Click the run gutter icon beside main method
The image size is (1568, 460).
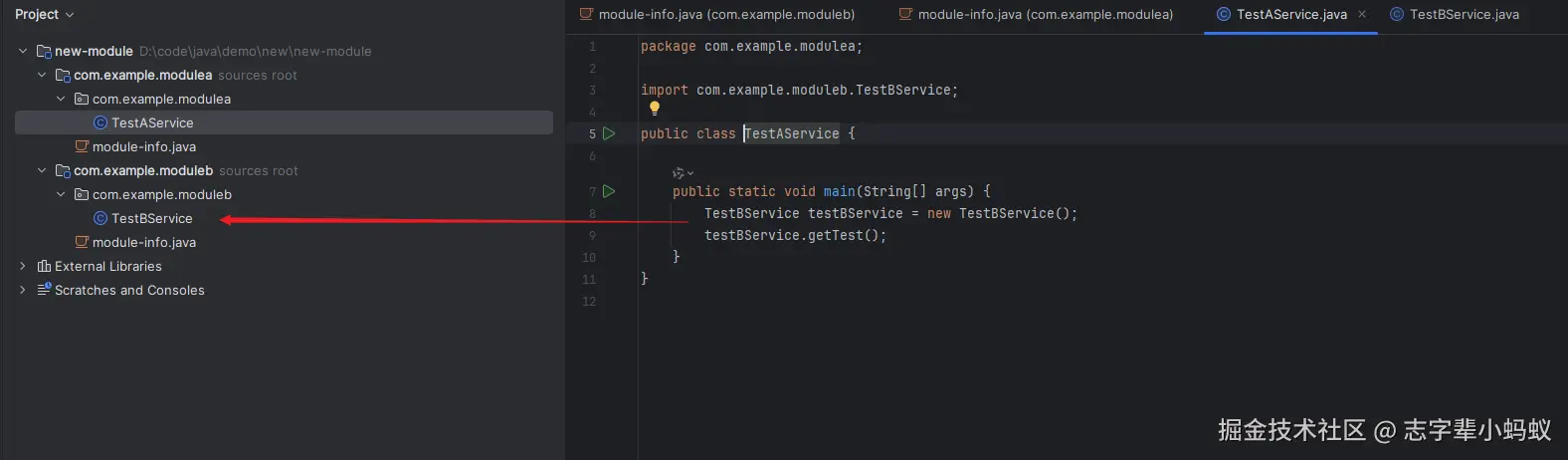point(609,191)
